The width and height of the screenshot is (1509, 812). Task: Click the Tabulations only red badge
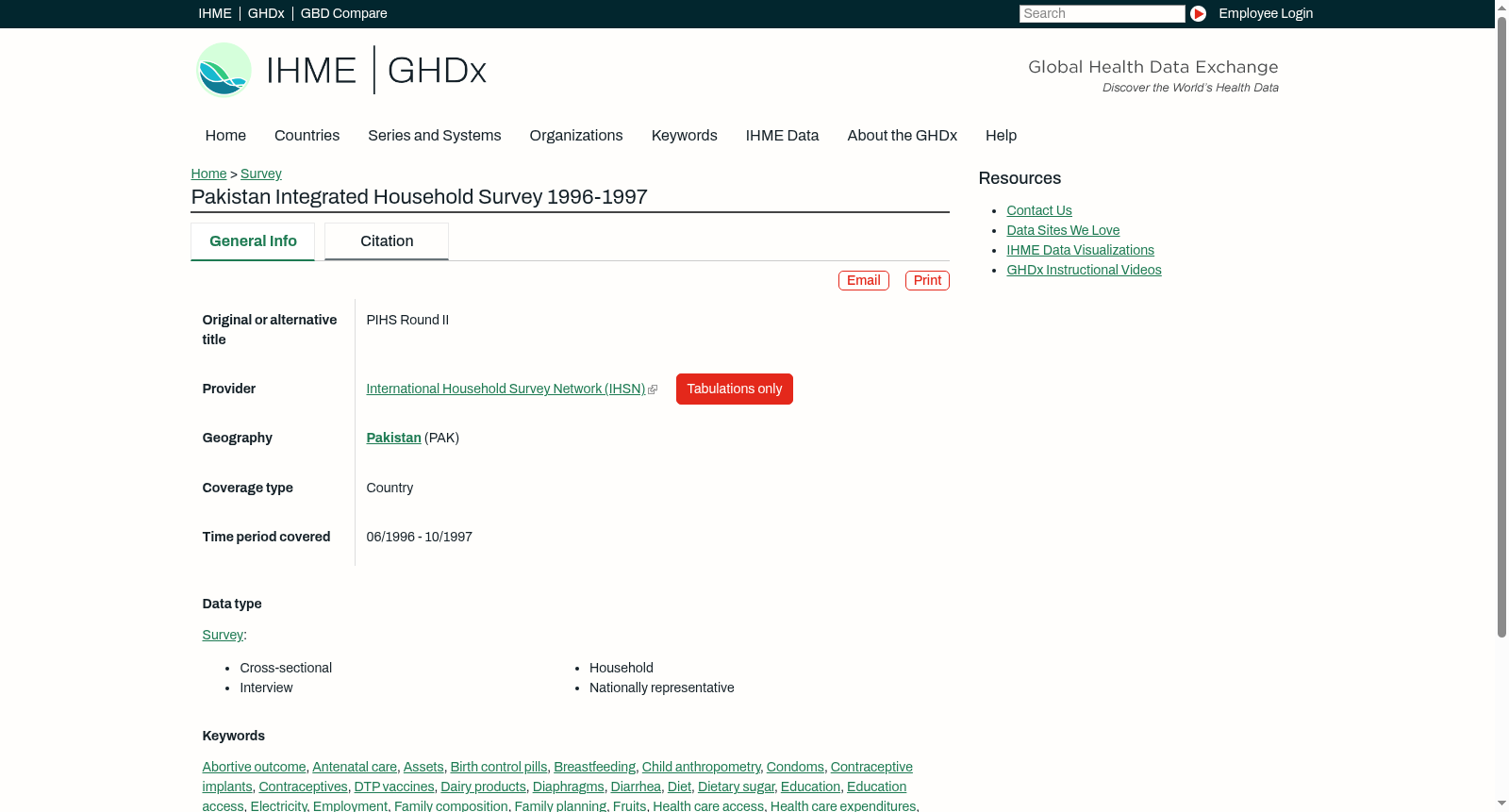[735, 389]
